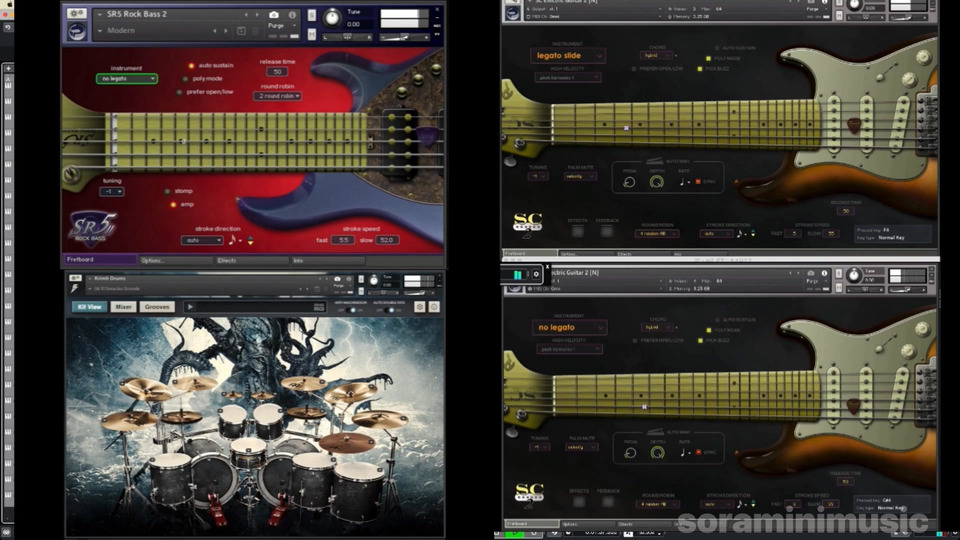Open the Krimh Drums gear settings icon
The height and width of the screenshot is (540, 960).
[x=419, y=307]
